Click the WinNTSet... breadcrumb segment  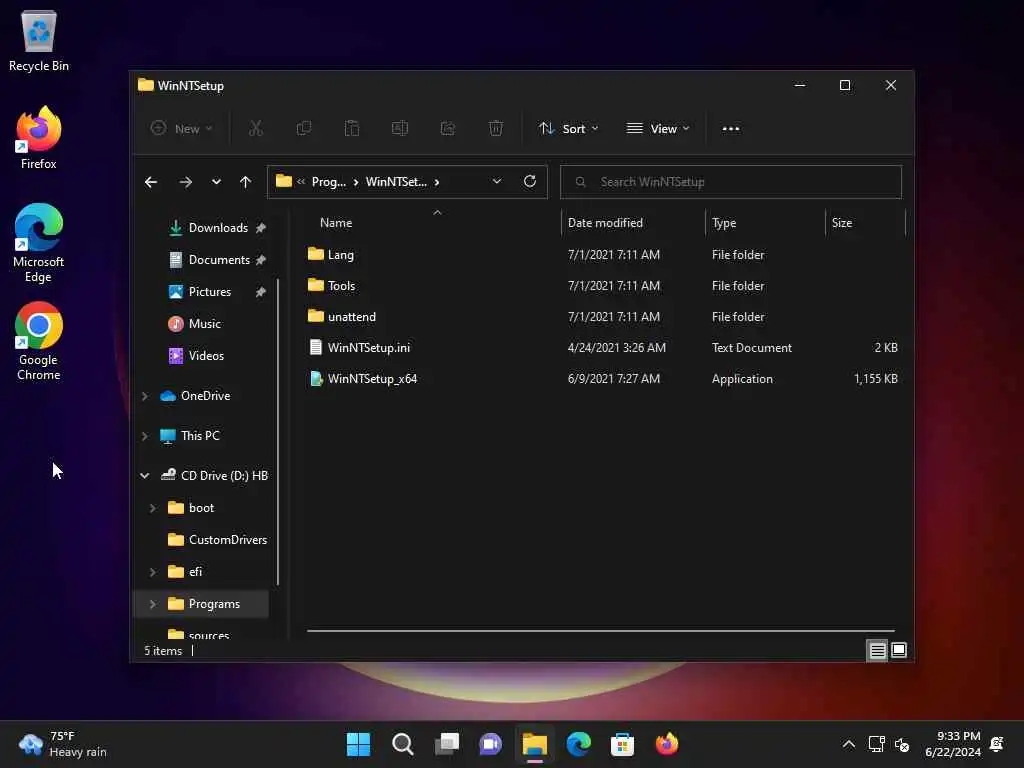click(396, 182)
